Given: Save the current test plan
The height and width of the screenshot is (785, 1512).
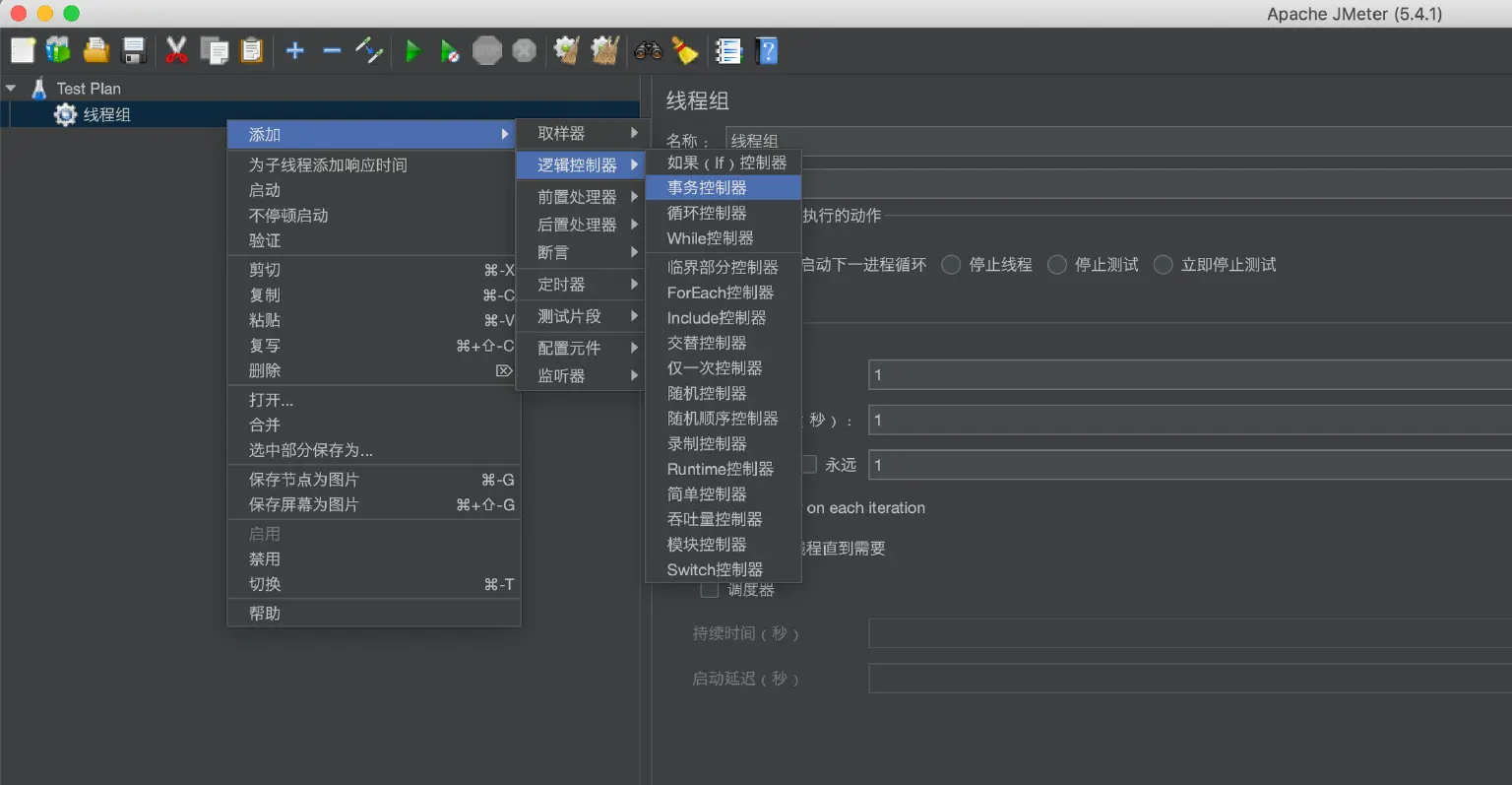Looking at the screenshot, I should 134,49.
